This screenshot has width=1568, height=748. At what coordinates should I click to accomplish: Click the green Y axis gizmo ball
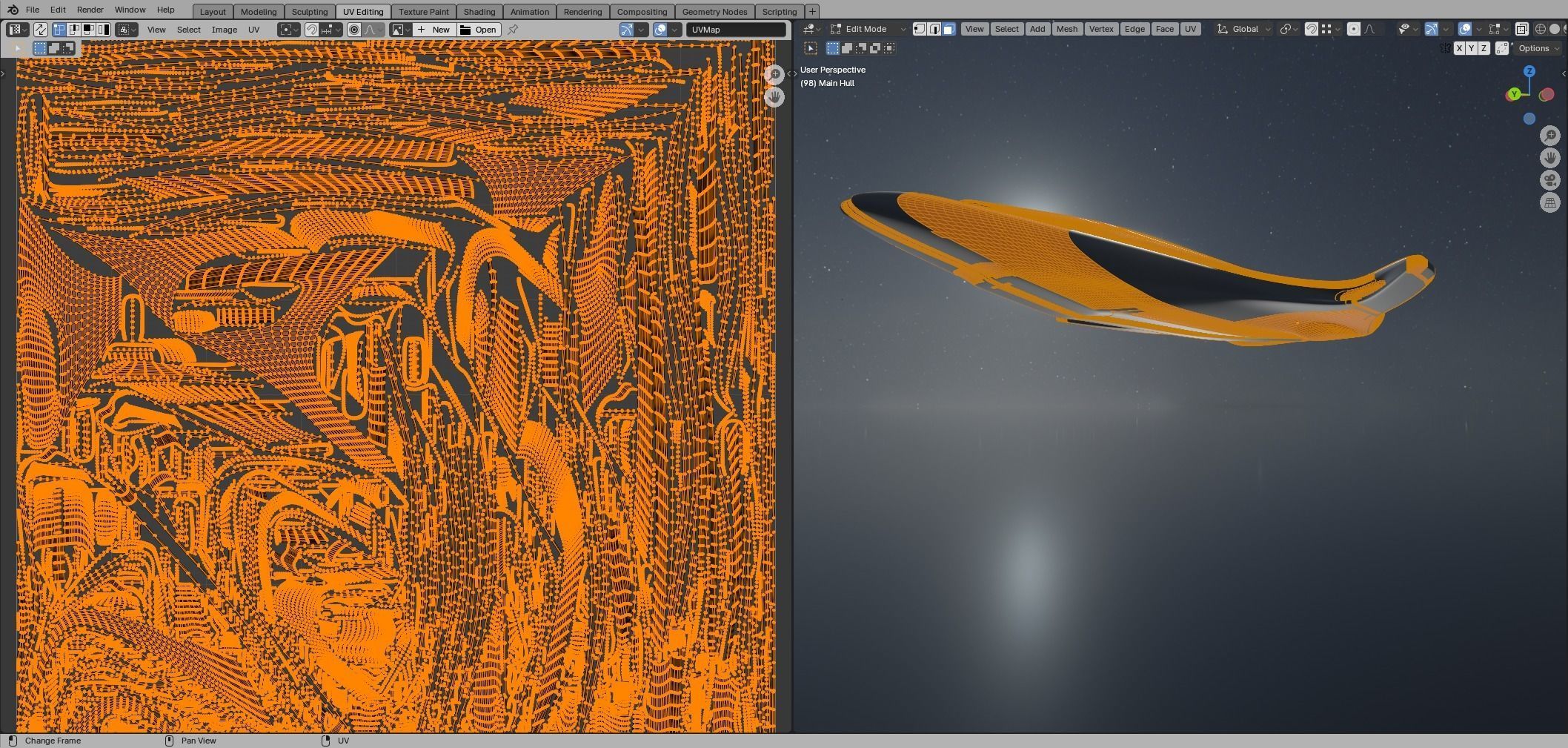click(1514, 94)
